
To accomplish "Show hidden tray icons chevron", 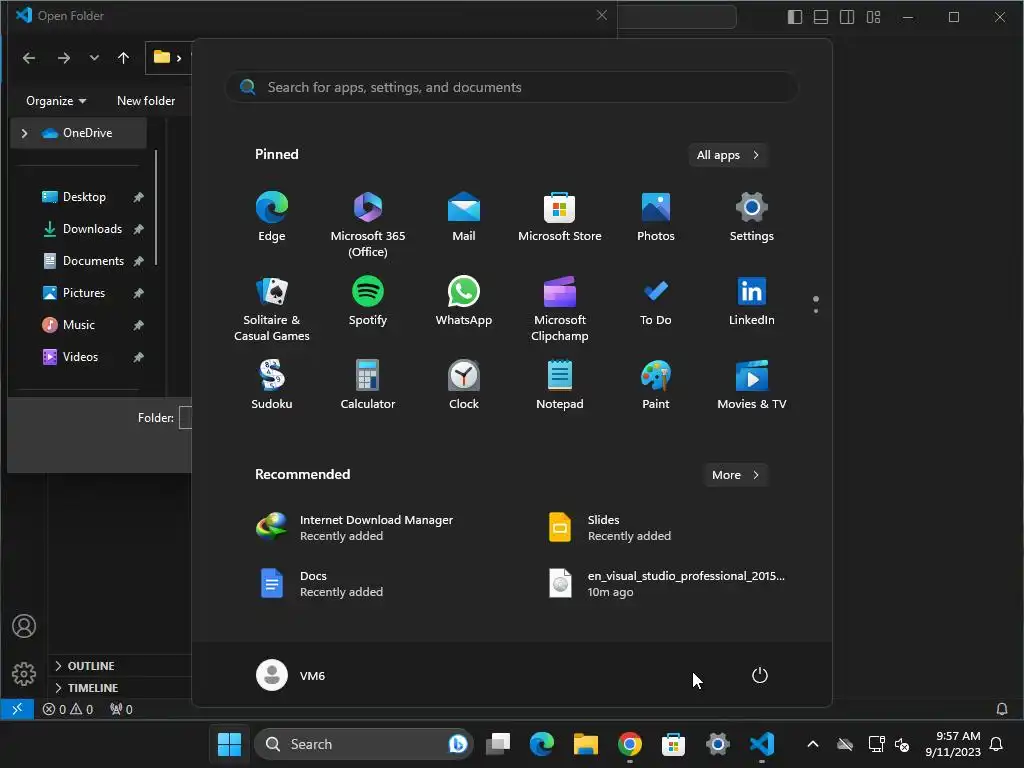I will tap(813, 744).
